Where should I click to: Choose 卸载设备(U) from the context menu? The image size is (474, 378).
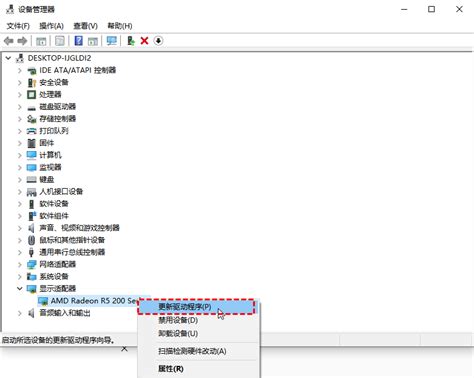tap(199, 334)
